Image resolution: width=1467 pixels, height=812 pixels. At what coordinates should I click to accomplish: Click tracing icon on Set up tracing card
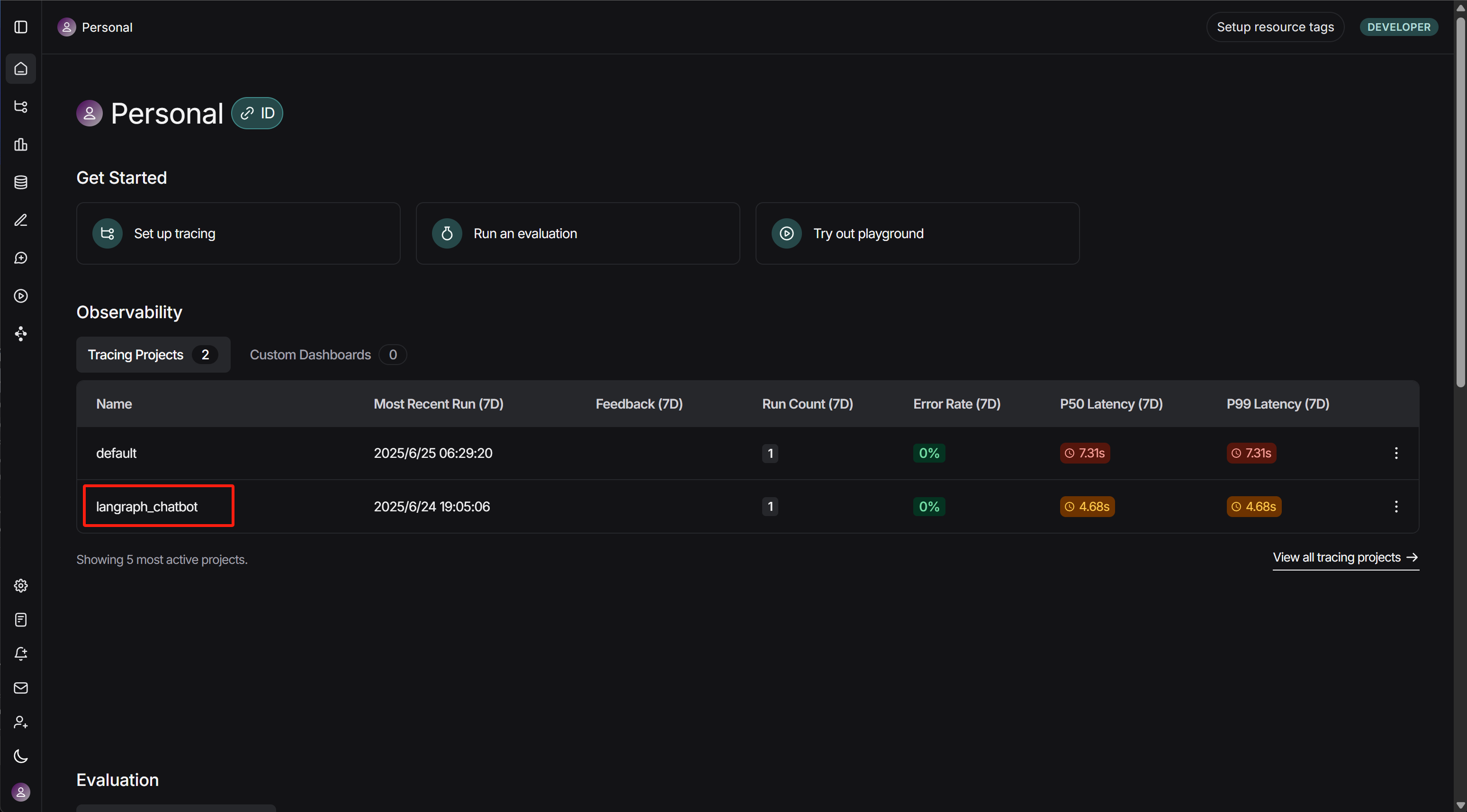pyautogui.click(x=108, y=233)
